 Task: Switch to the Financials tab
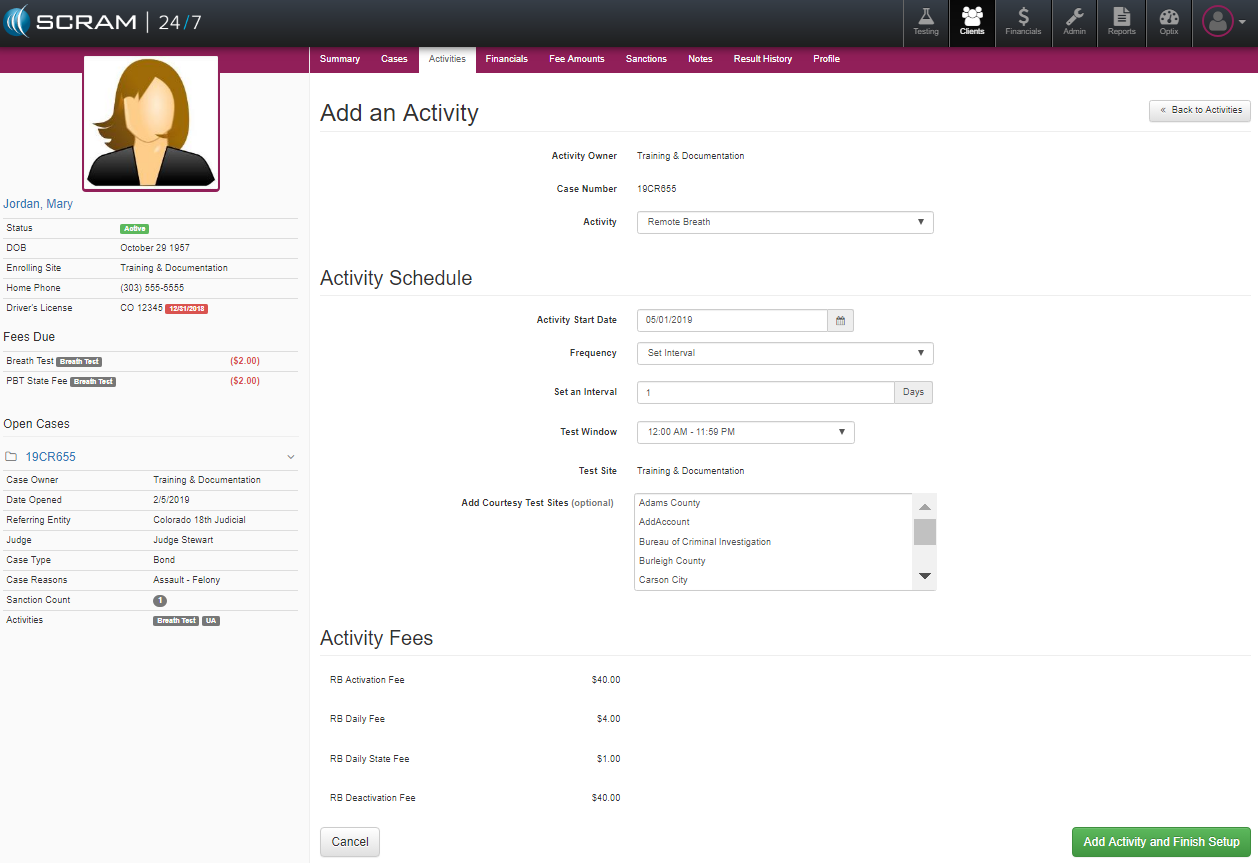pos(506,59)
